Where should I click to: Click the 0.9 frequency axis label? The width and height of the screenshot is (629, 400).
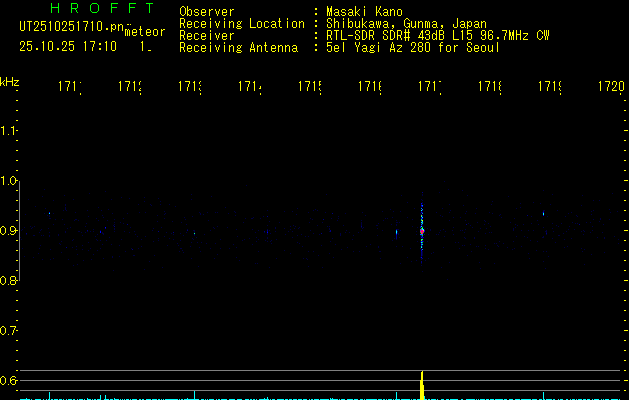pyautogui.click(x=8, y=231)
